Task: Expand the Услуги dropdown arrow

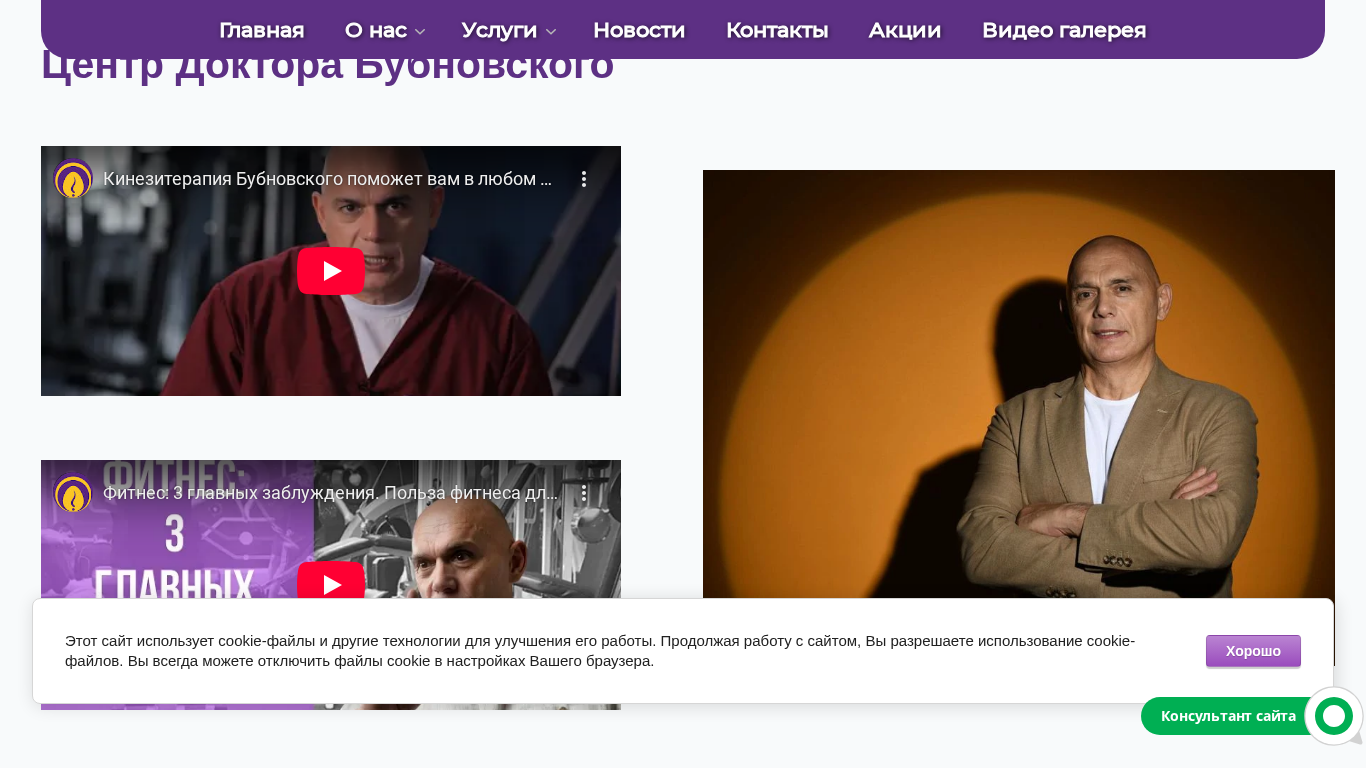Action: (x=551, y=32)
